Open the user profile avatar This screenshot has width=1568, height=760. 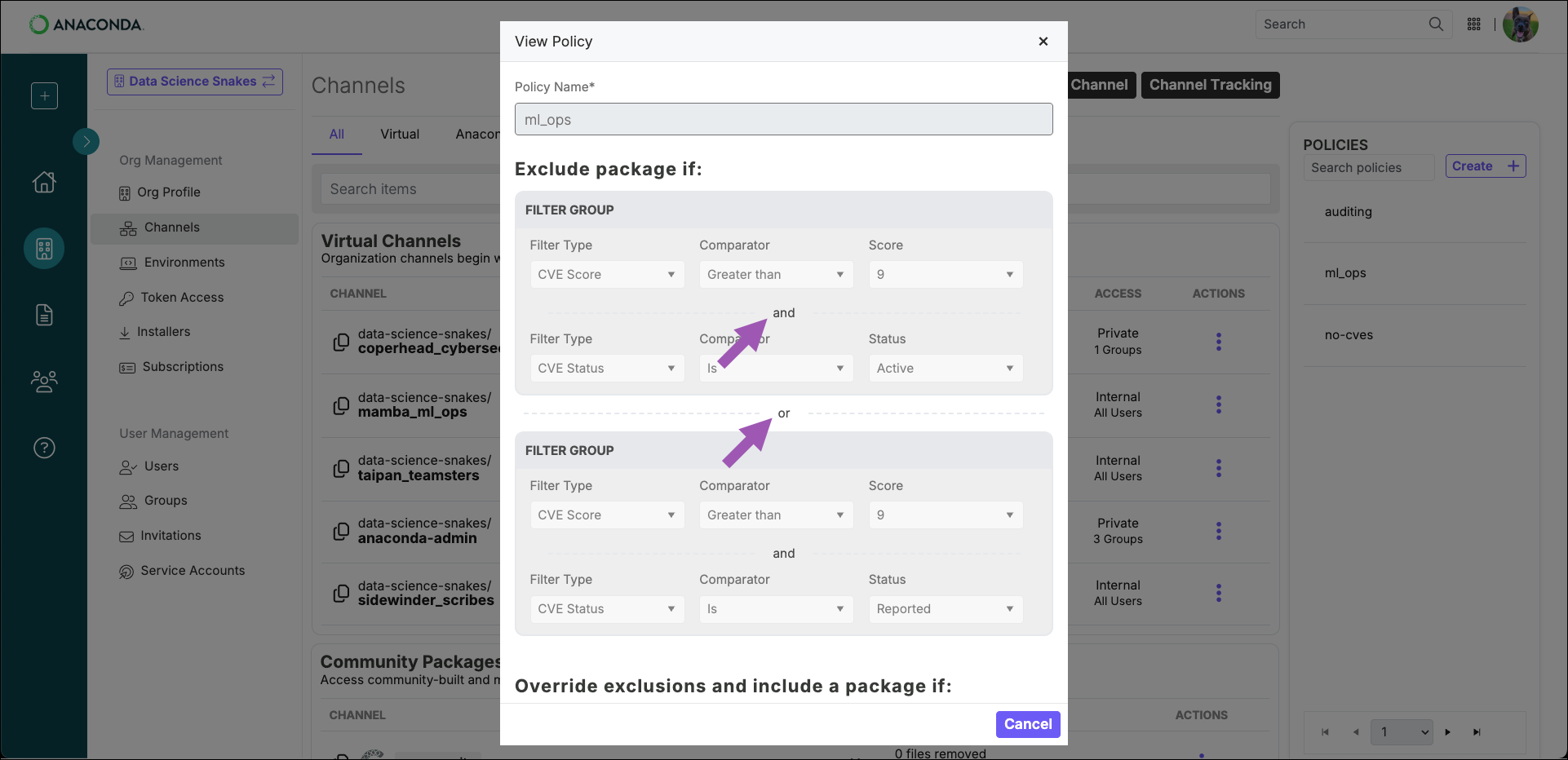(1521, 24)
